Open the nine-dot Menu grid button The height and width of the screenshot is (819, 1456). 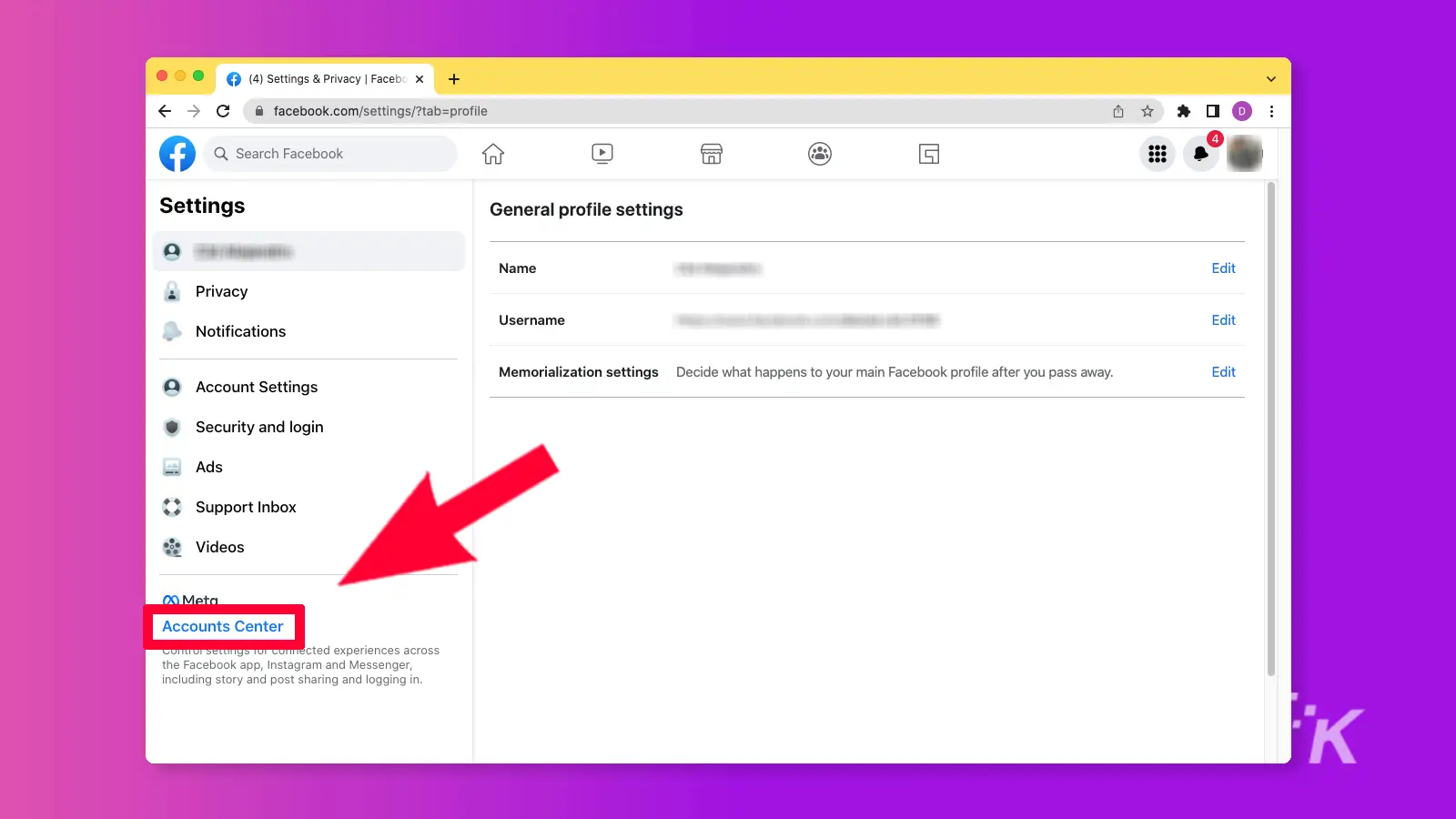[x=1158, y=154]
